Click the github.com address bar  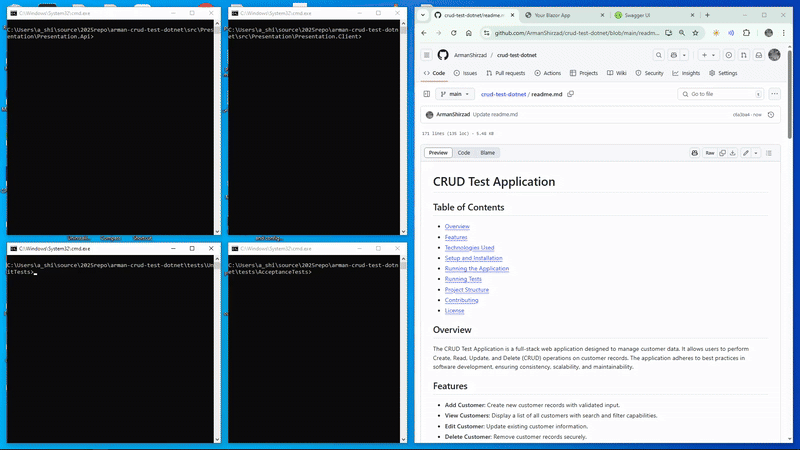577,33
